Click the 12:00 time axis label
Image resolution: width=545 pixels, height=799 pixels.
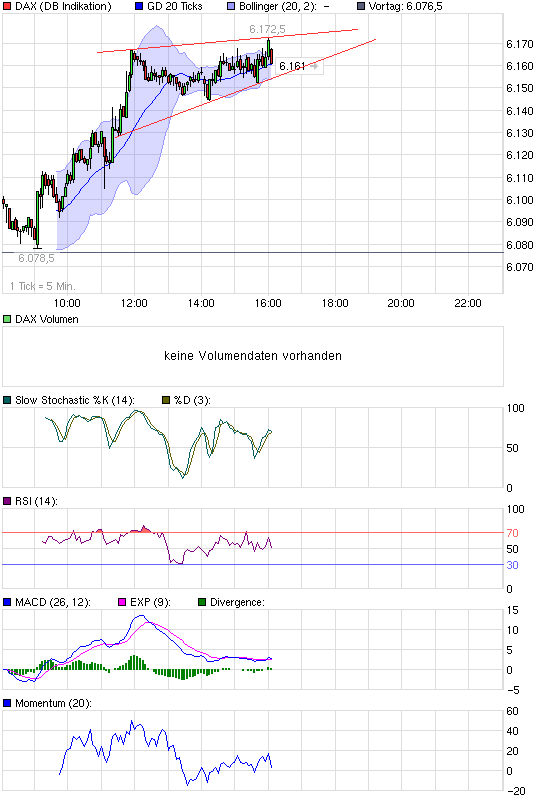pyautogui.click(x=134, y=303)
